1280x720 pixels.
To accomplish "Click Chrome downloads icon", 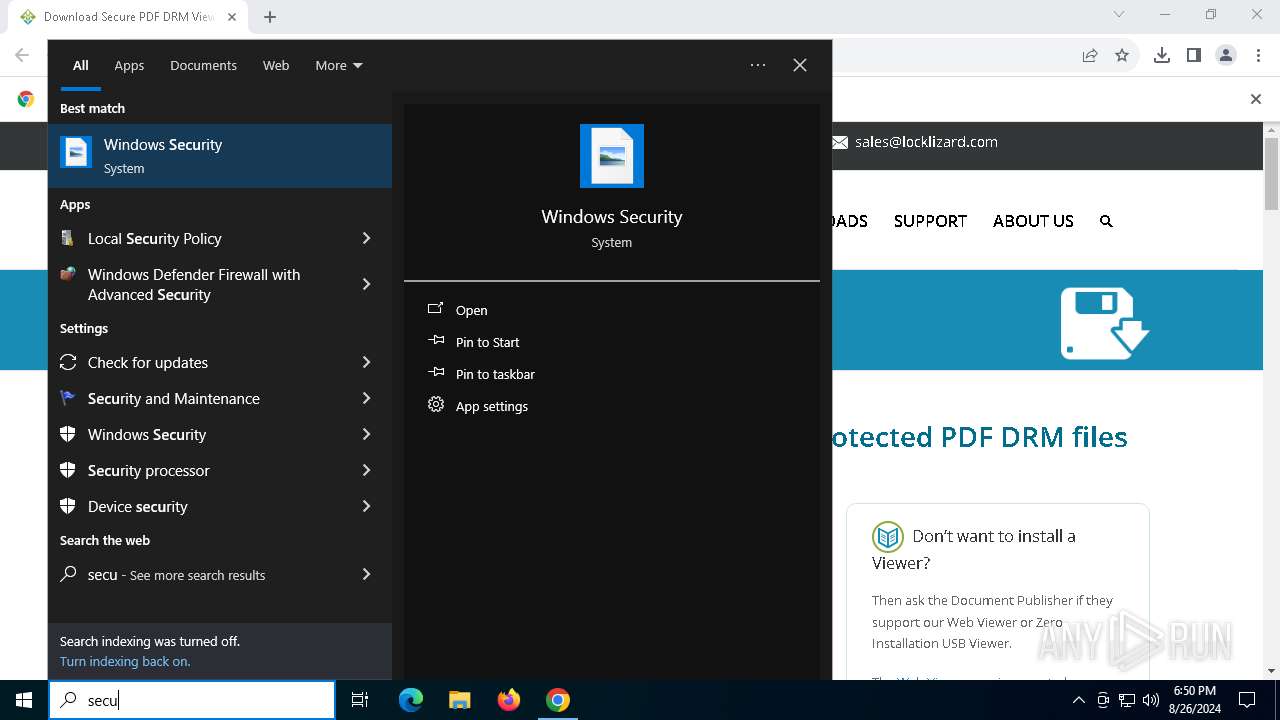I will coord(1162,55).
